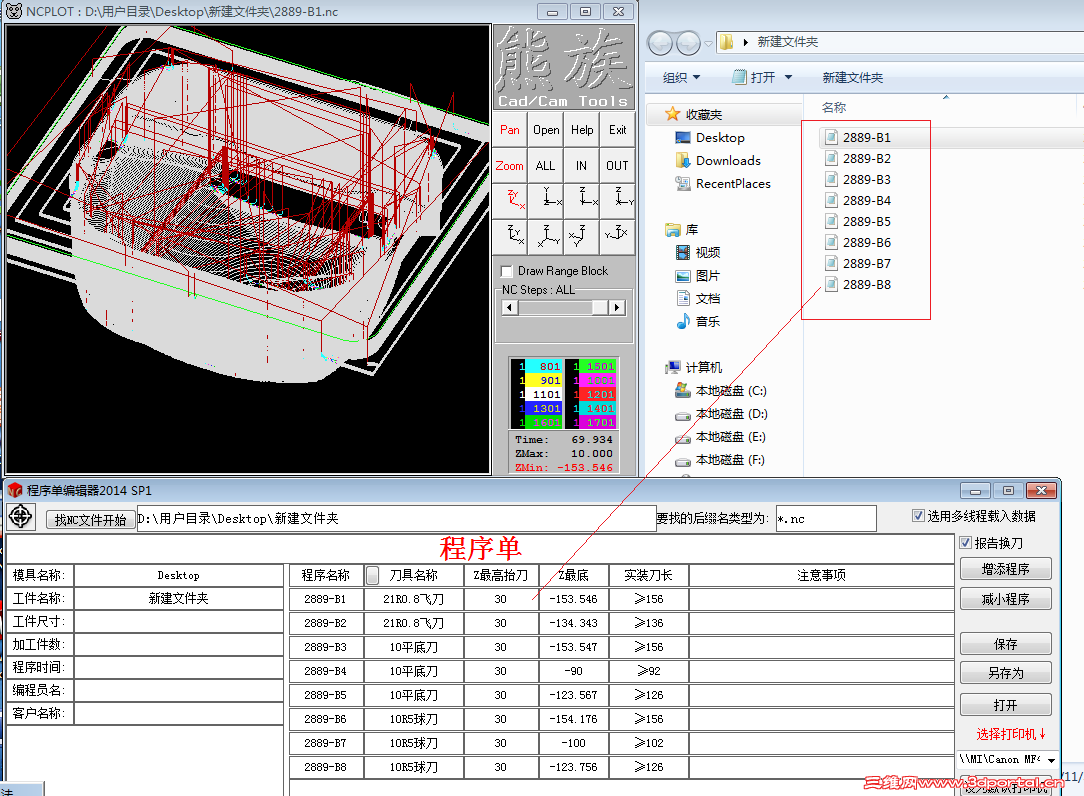Click NC Steps slider left arrow
1084x796 pixels.
tap(510, 307)
